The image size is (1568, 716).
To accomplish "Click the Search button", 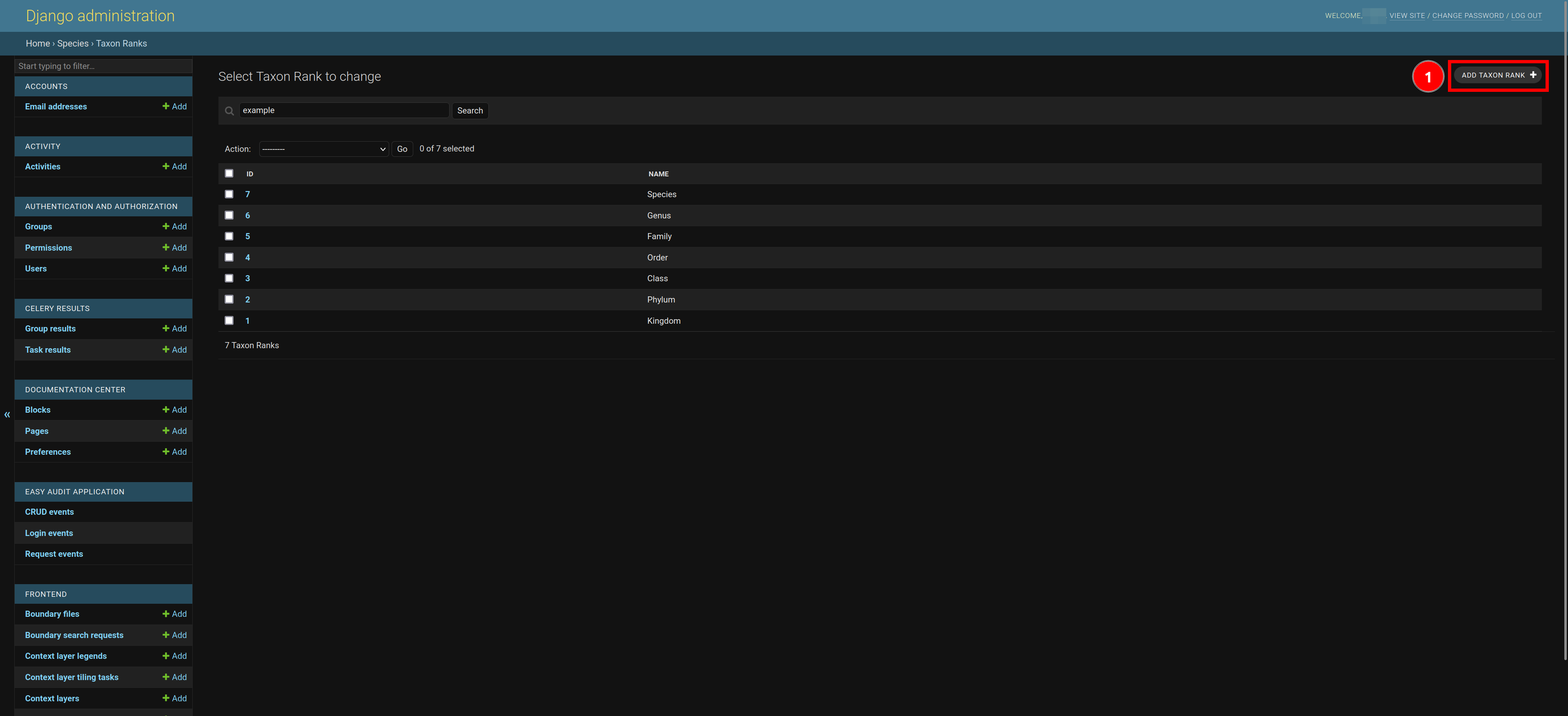I will coord(470,111).
